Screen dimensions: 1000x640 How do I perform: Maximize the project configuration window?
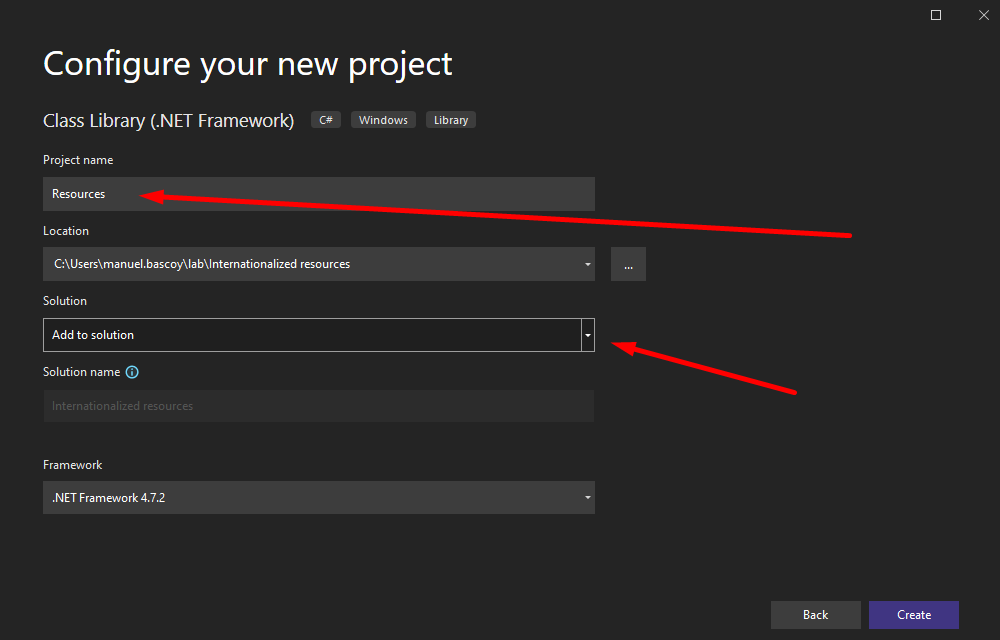pyautogui.click(x=936, y=15)
